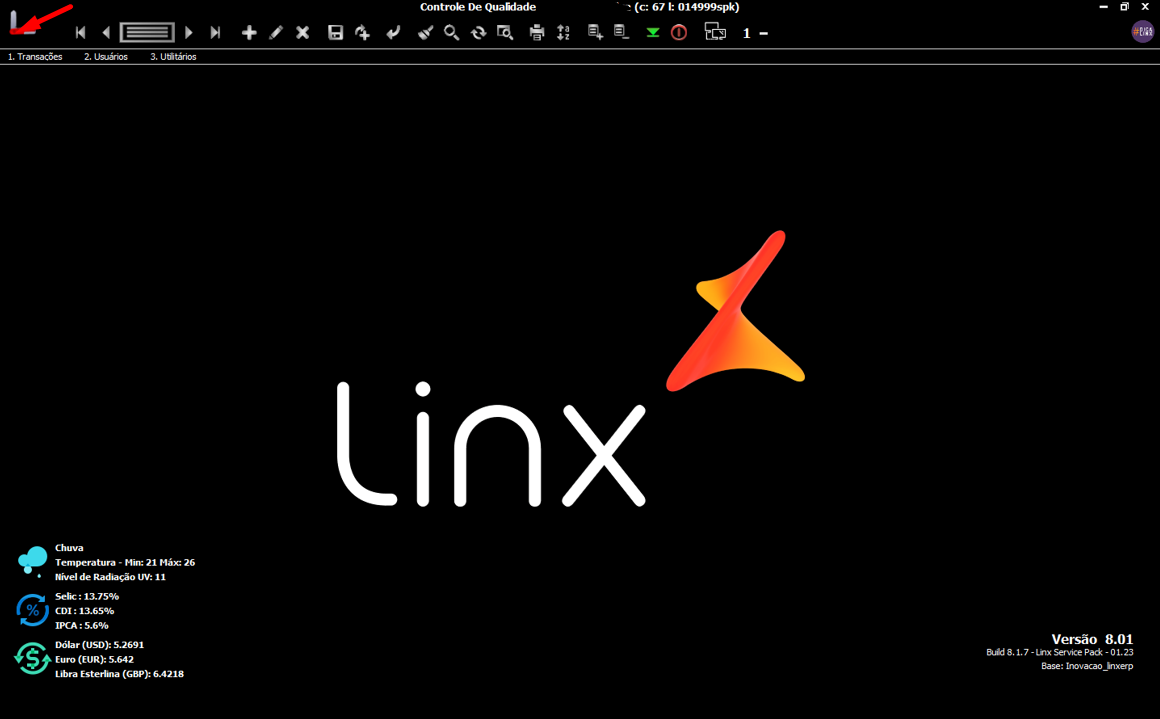Image resolution: width=1160 pixels, height=719 pixels.
Task: Click the 'IPCA : 5.6%' text
Action: (81, 626)
